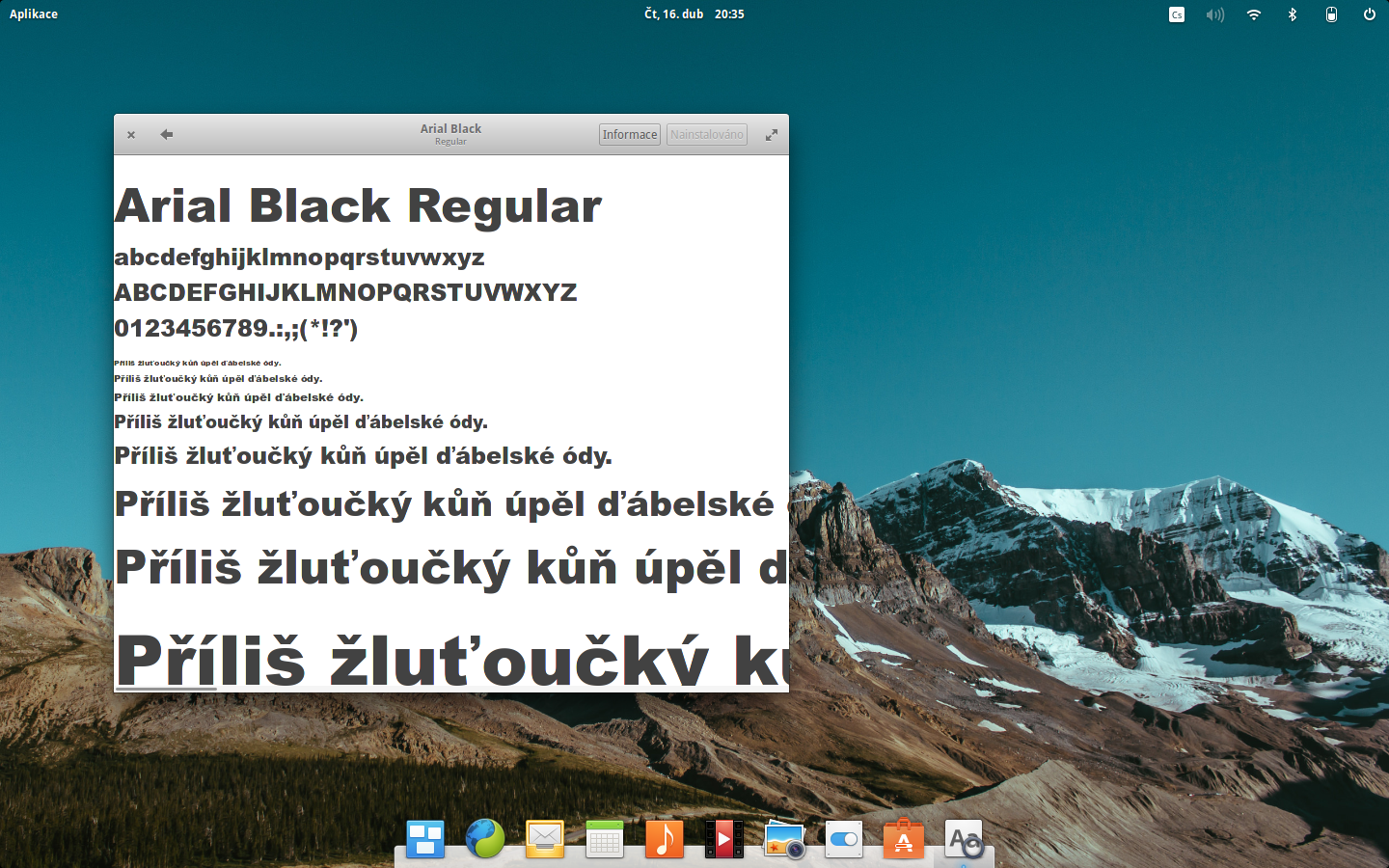Open the Epiphany web browser from the dock
The image size is (1389, 868).
[x=484, y=839]
